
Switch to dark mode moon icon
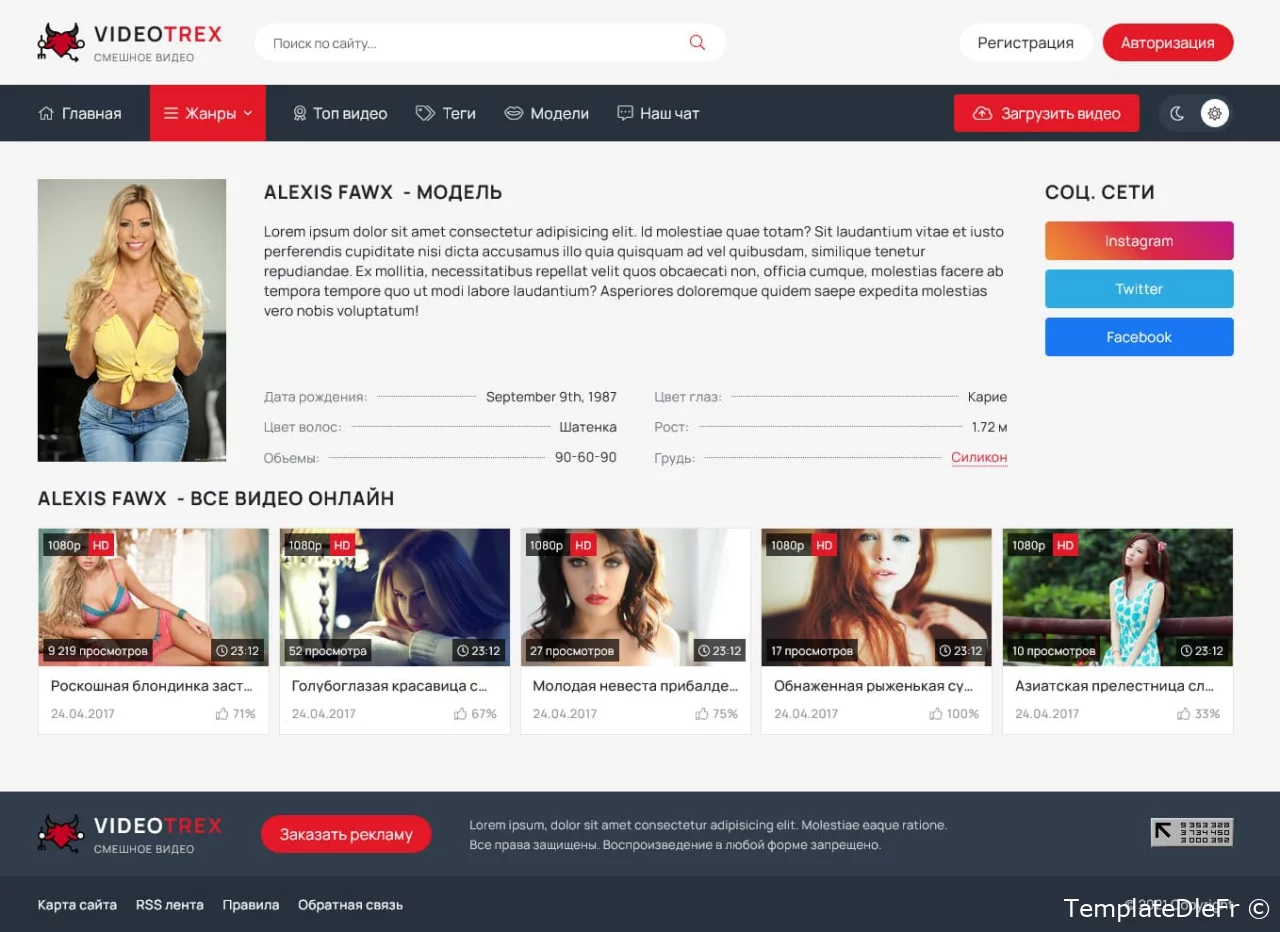click(1177, 114)
